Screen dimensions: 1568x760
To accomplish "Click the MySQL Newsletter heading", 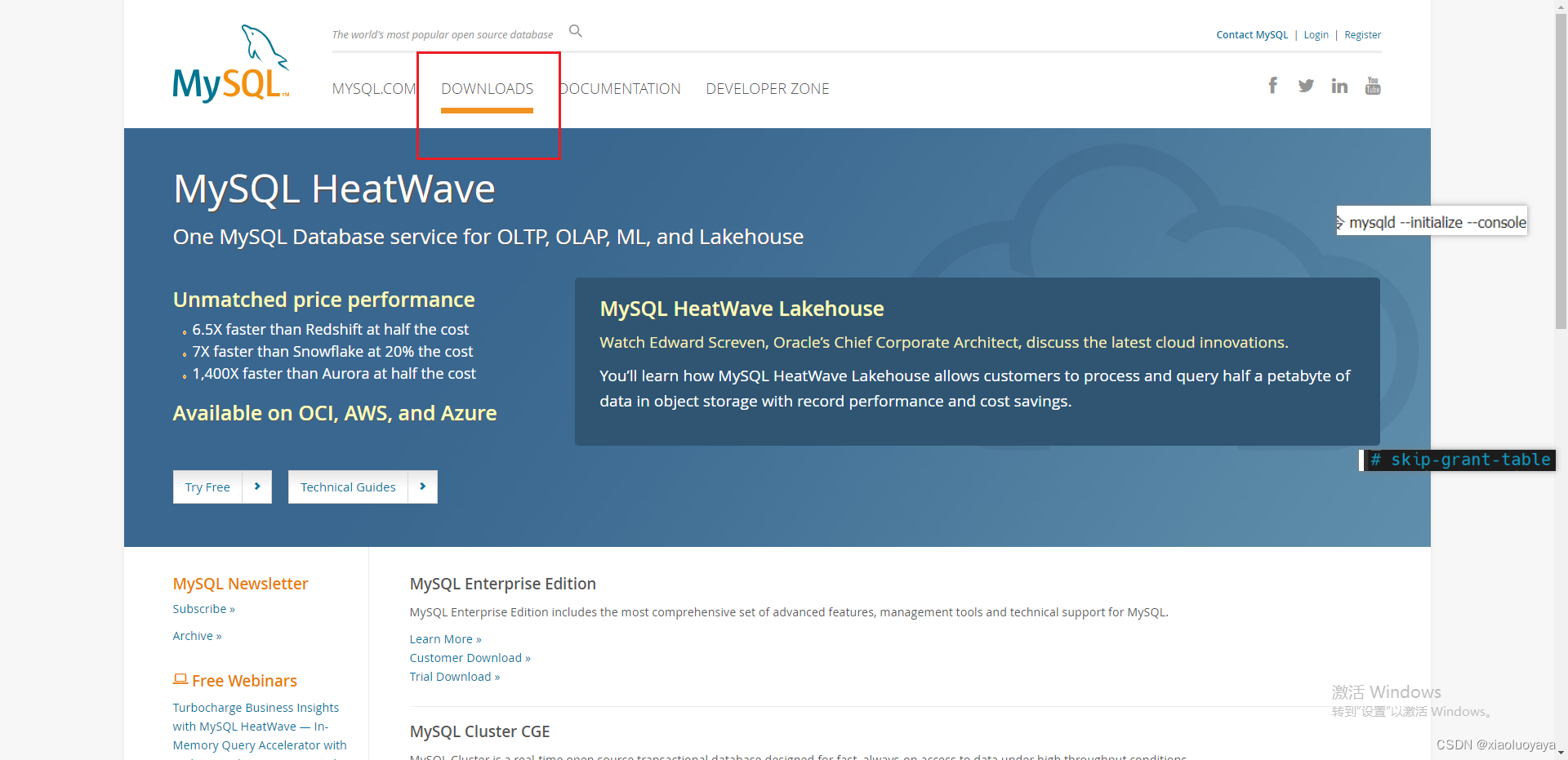I will tap(240, 584).
